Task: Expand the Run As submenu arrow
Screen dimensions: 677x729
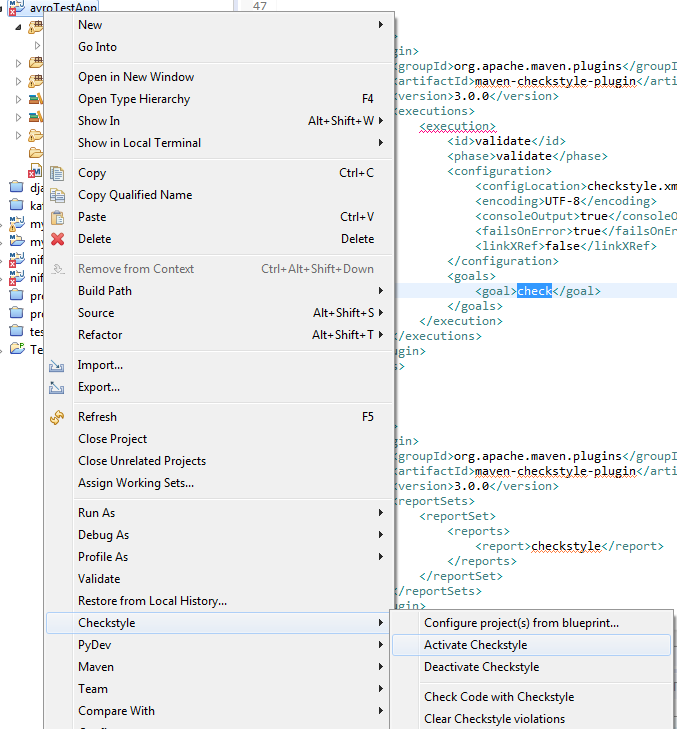Action: (381, 513)
